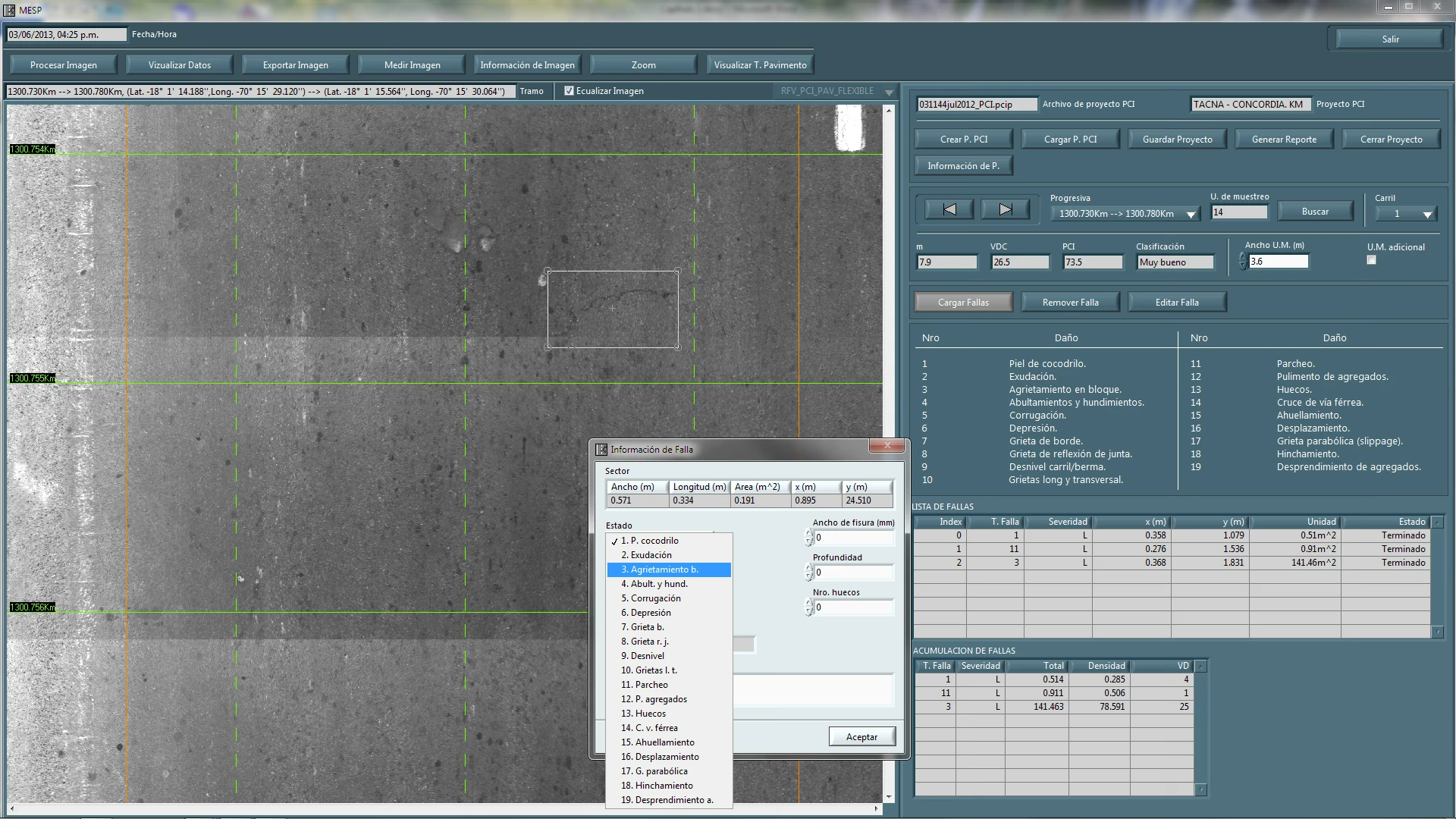Choose 10. Grietas l. t. option

point(668,670)
